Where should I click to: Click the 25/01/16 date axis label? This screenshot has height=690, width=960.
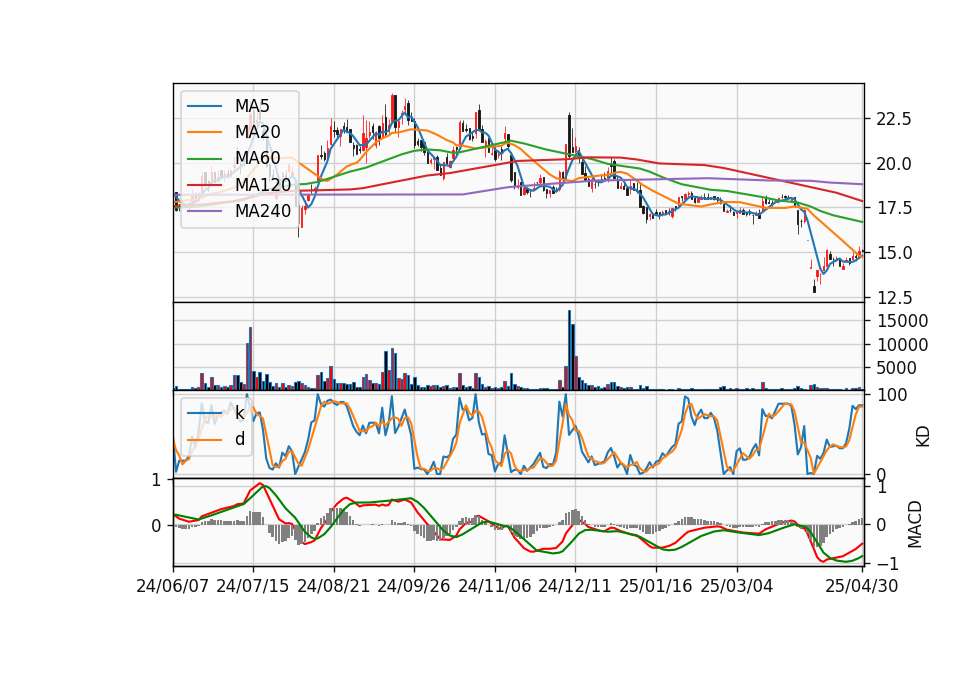click(x=656, y=586)
